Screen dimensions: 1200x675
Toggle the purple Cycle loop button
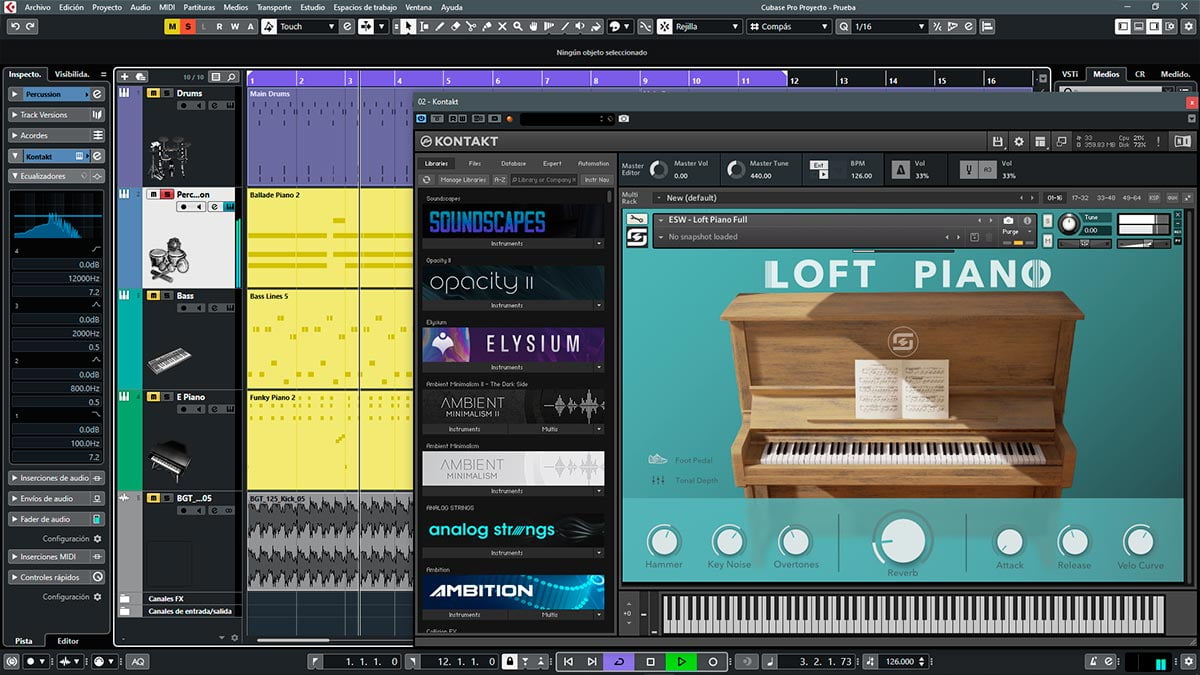pyautogui.click(x=619, y=662)
